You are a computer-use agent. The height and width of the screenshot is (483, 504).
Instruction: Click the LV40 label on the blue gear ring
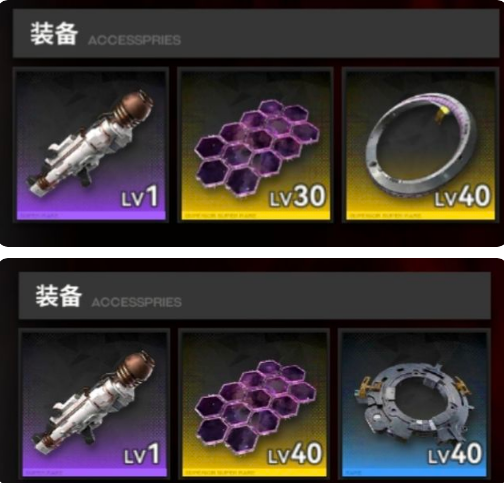[455, 454]
